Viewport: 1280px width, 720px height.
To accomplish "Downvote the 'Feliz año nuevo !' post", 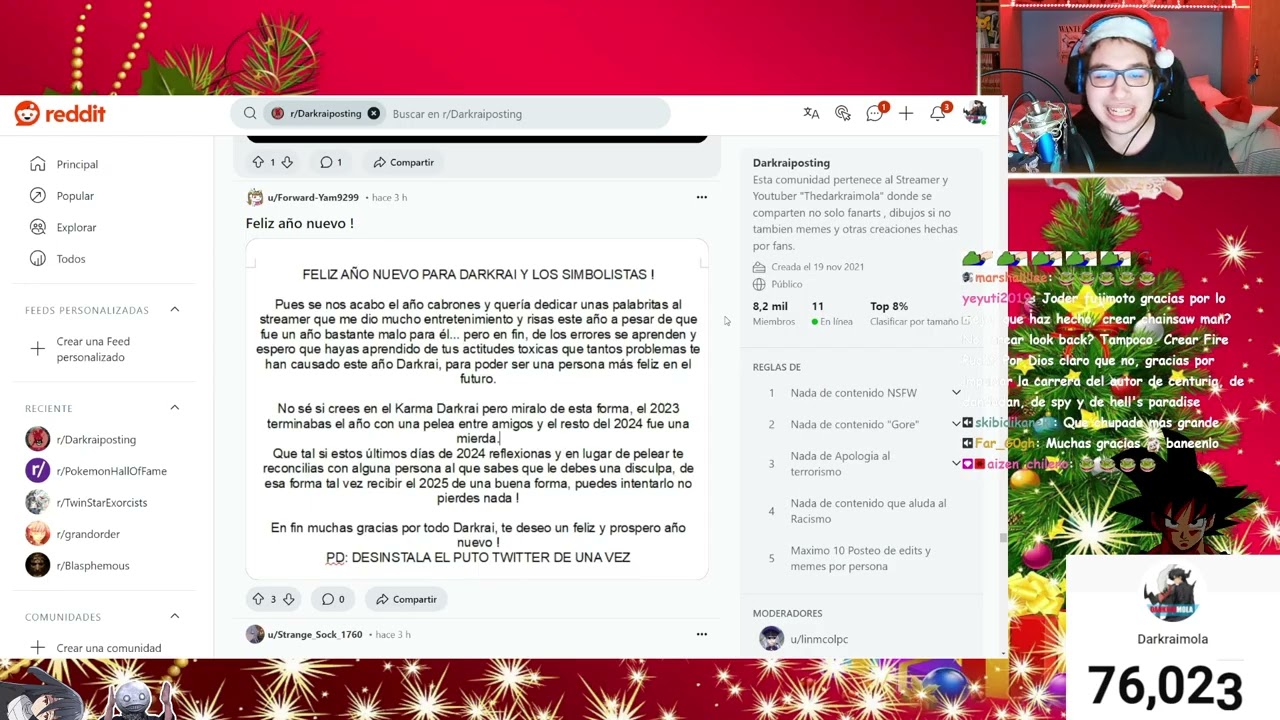I will click(x=288, y=599).
